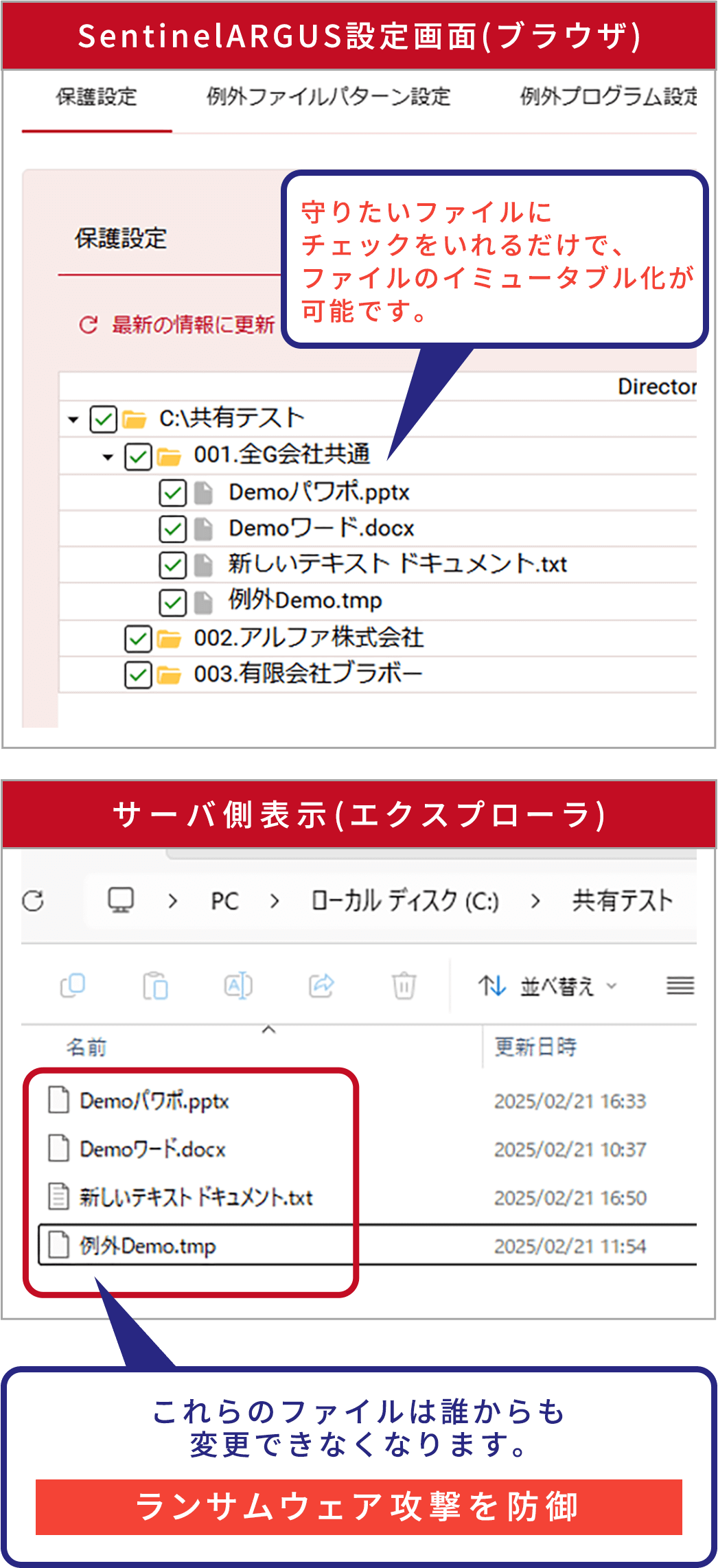Click the 001.全G会社共通 folder icon
The width and height of the screenshot is (718, 1568).
(x=169, y=456)
